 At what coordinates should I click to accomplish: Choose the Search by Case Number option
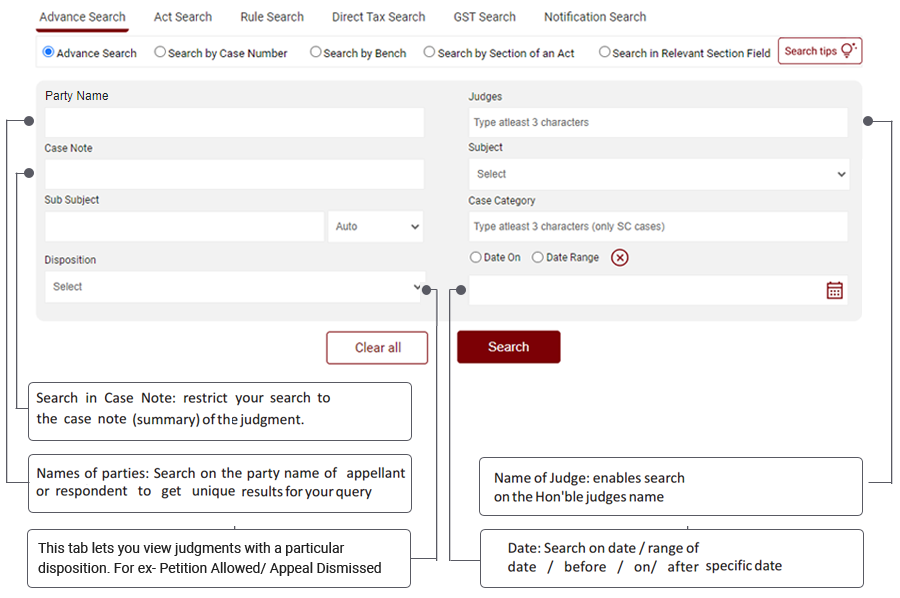(160, 52)
